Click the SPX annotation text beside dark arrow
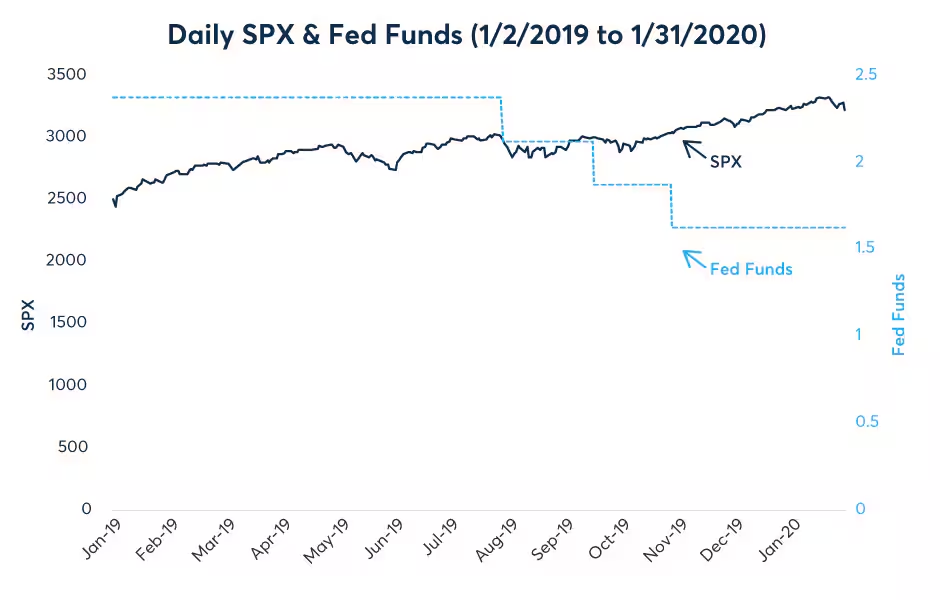The image size is (940, 600). pos(726,160)
